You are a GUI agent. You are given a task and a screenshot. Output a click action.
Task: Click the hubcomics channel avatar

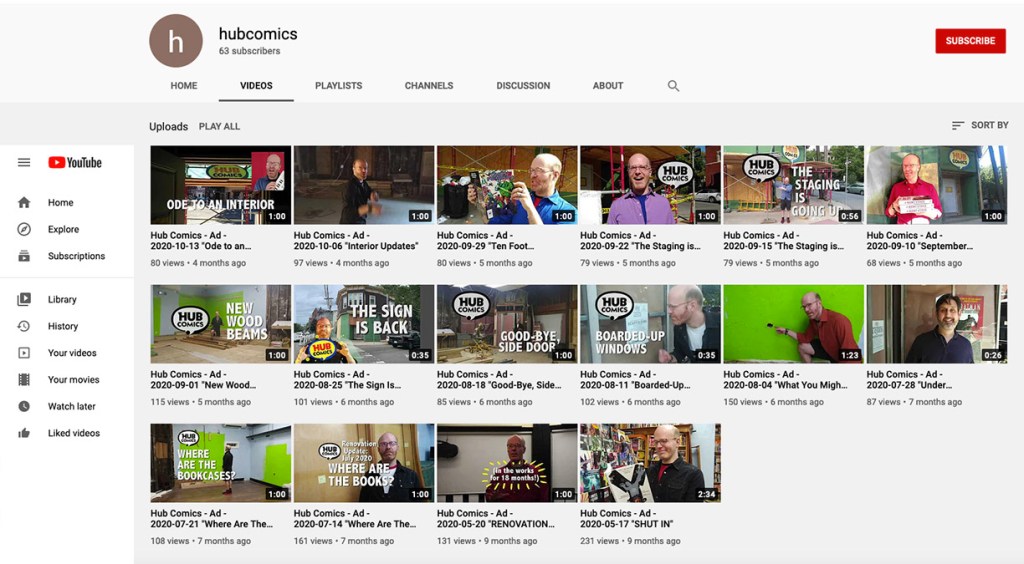click(176, 41)
